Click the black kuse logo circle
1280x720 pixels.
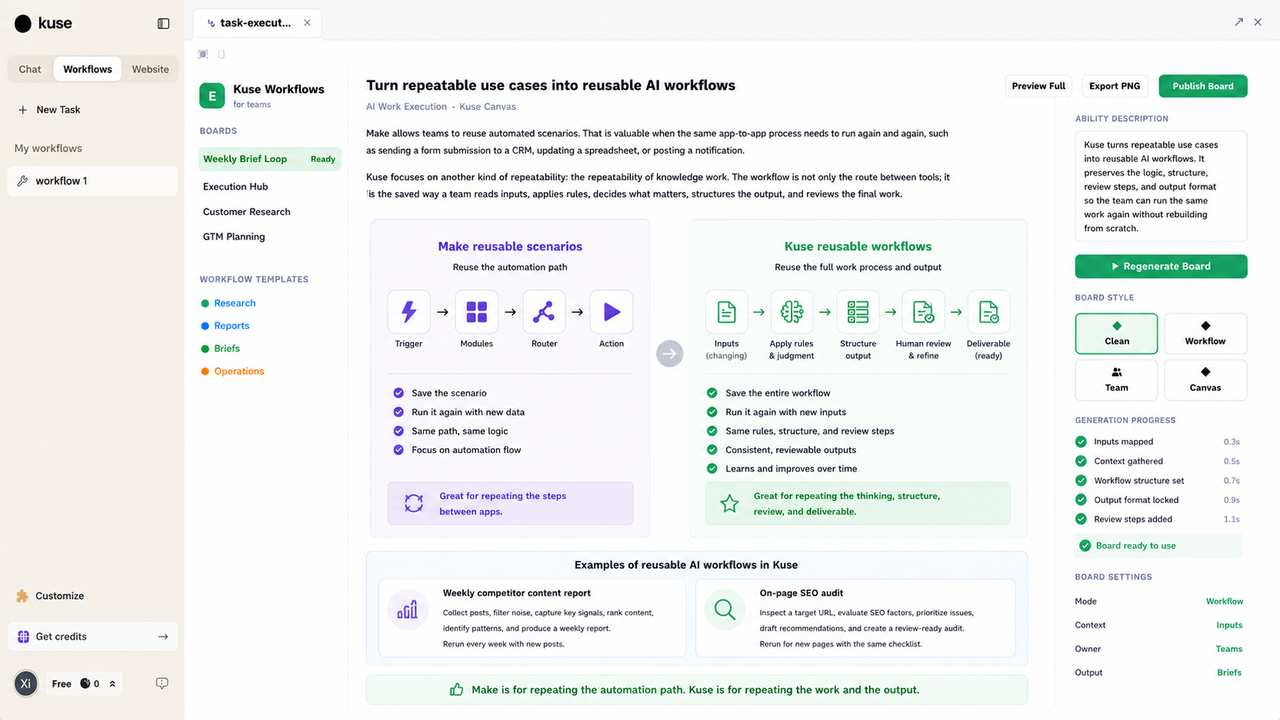pos(23,23)
